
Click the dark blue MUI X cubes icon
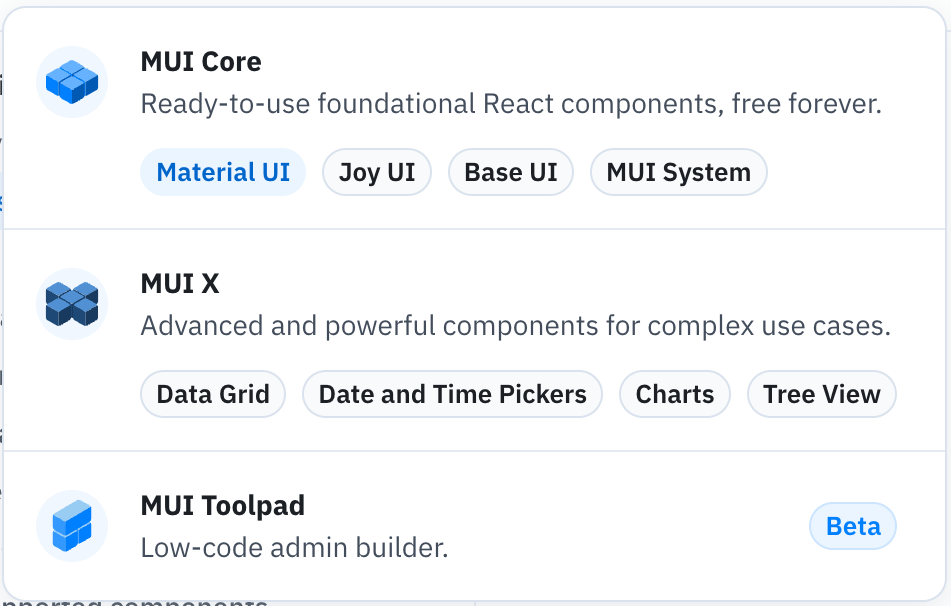(72, 304)
